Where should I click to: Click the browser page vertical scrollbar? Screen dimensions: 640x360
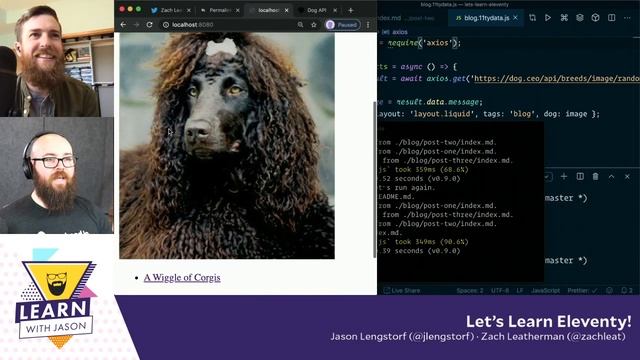(375, 180)
